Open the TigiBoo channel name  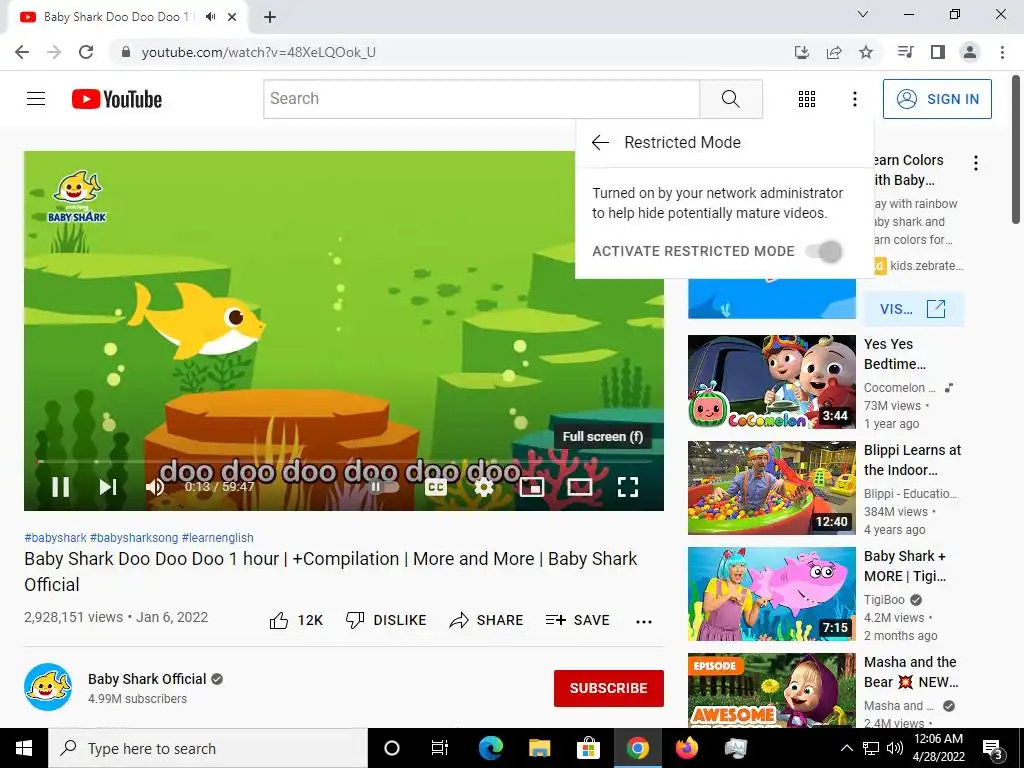tap(884, 600)
